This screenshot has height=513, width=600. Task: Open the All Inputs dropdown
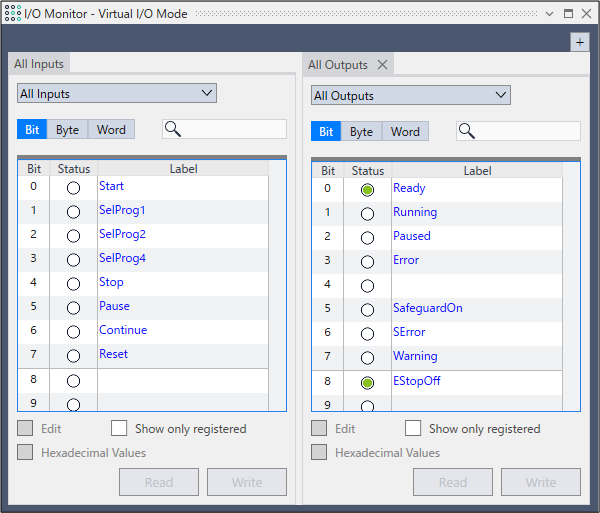117,93
